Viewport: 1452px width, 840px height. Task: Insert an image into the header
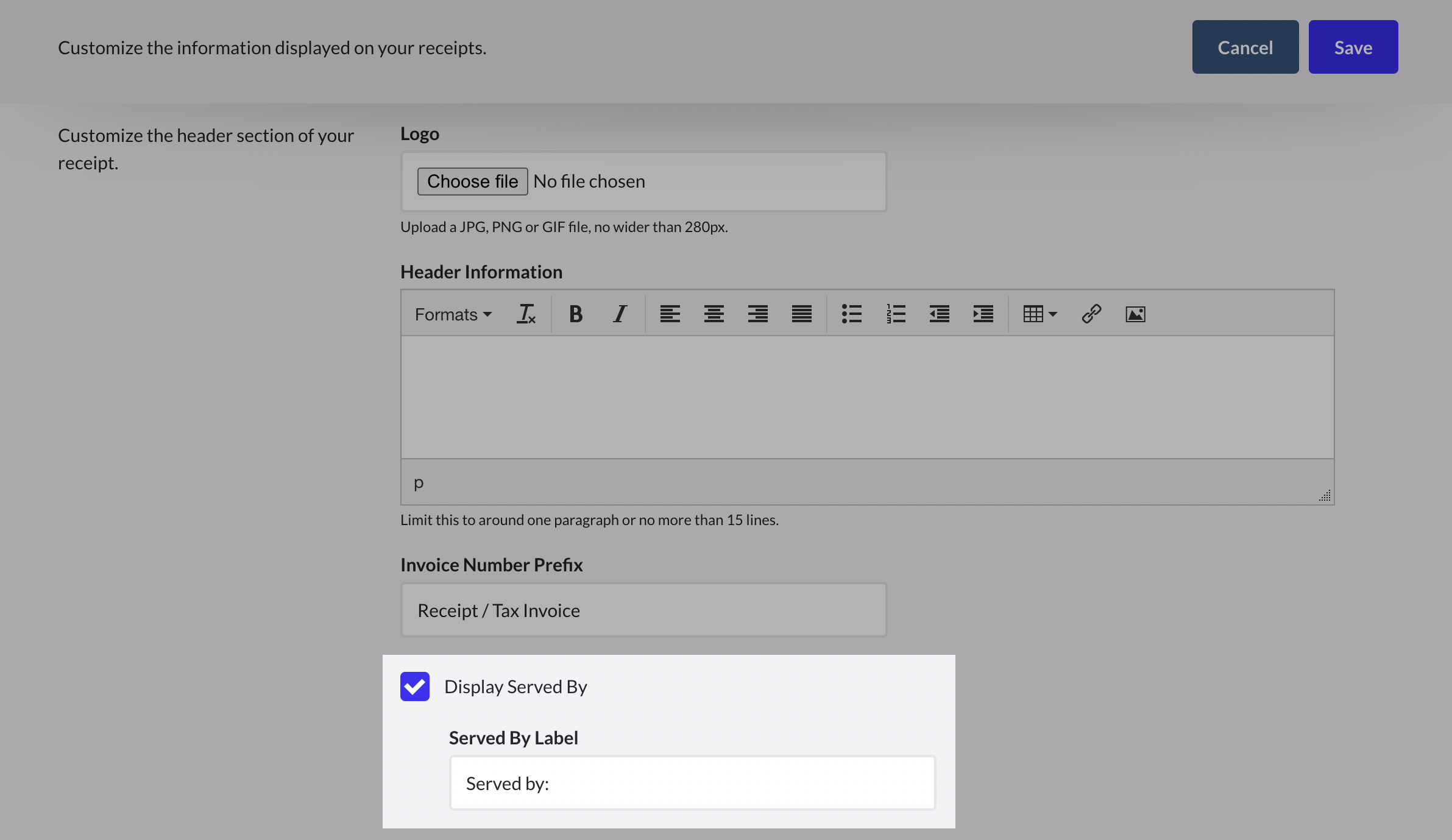[1134, 314]
